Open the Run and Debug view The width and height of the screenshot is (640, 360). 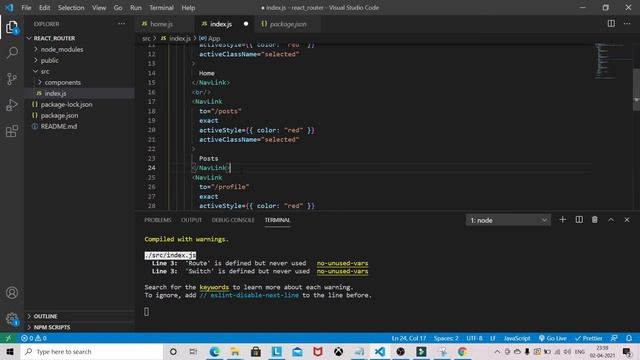[12, 105]
